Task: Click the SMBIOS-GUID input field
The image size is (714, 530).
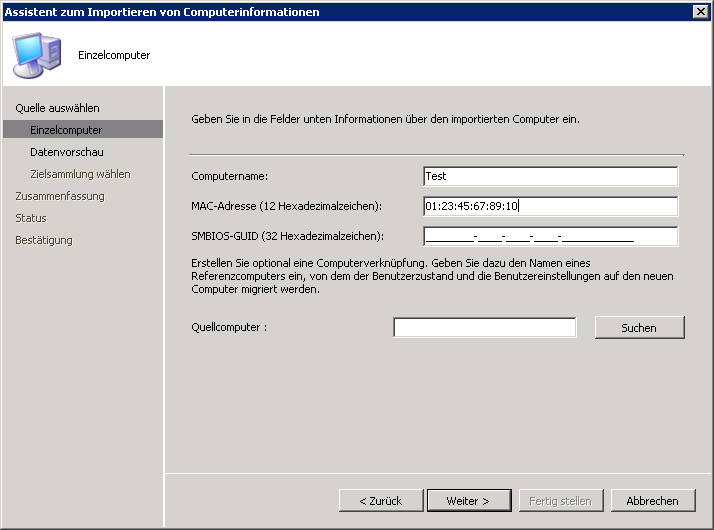Action: (x=550, y=236)
